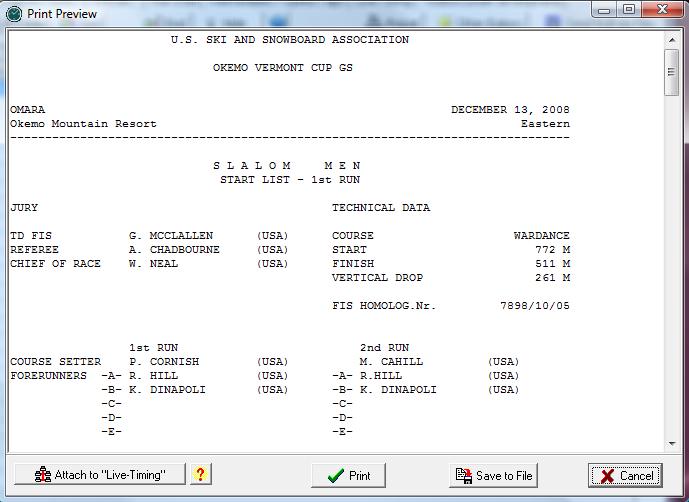
Task: Click "FORERUNNERS" label
Action: pos(48,376)
